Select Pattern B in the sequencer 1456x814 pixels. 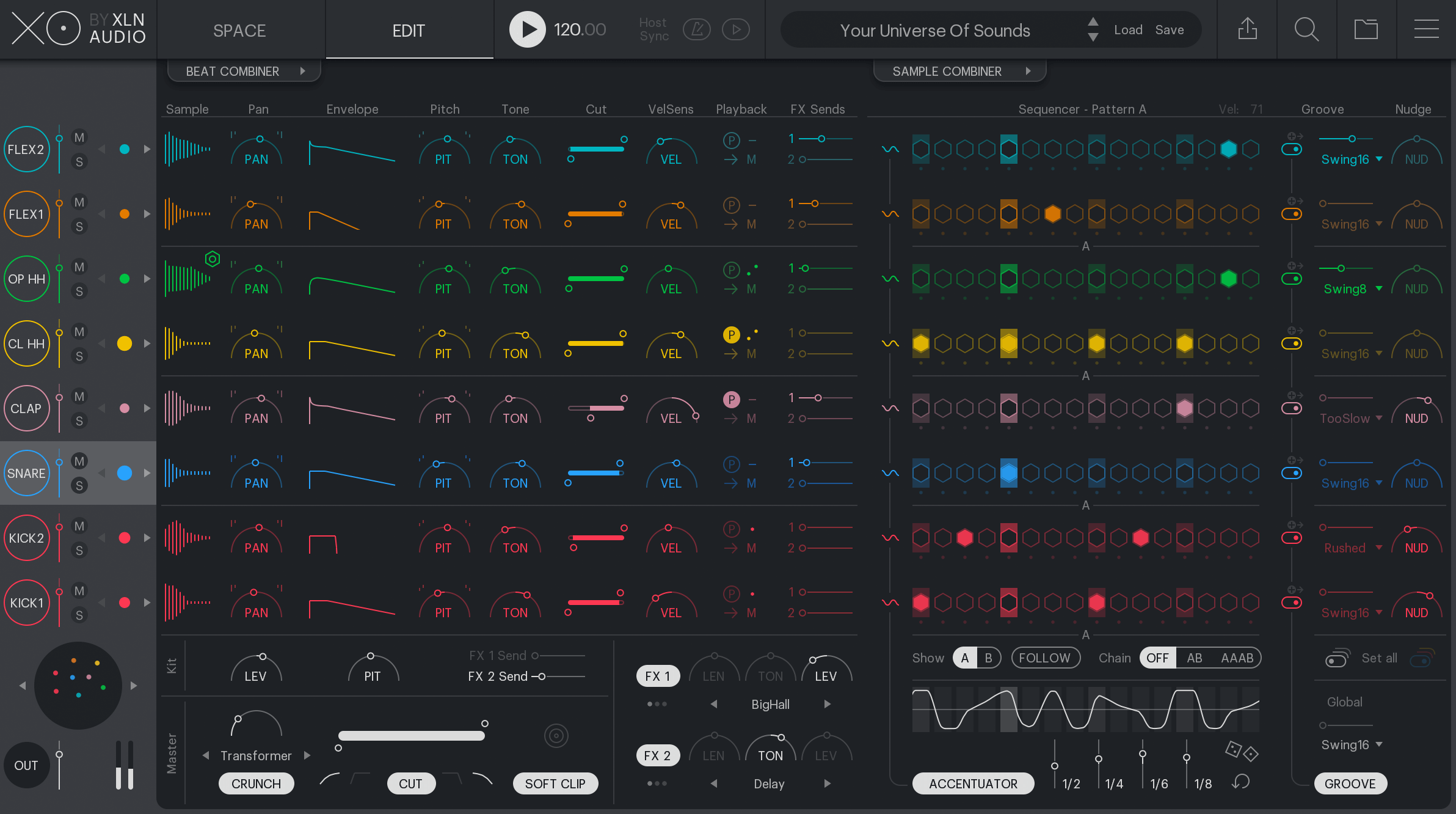coord(988,657)
